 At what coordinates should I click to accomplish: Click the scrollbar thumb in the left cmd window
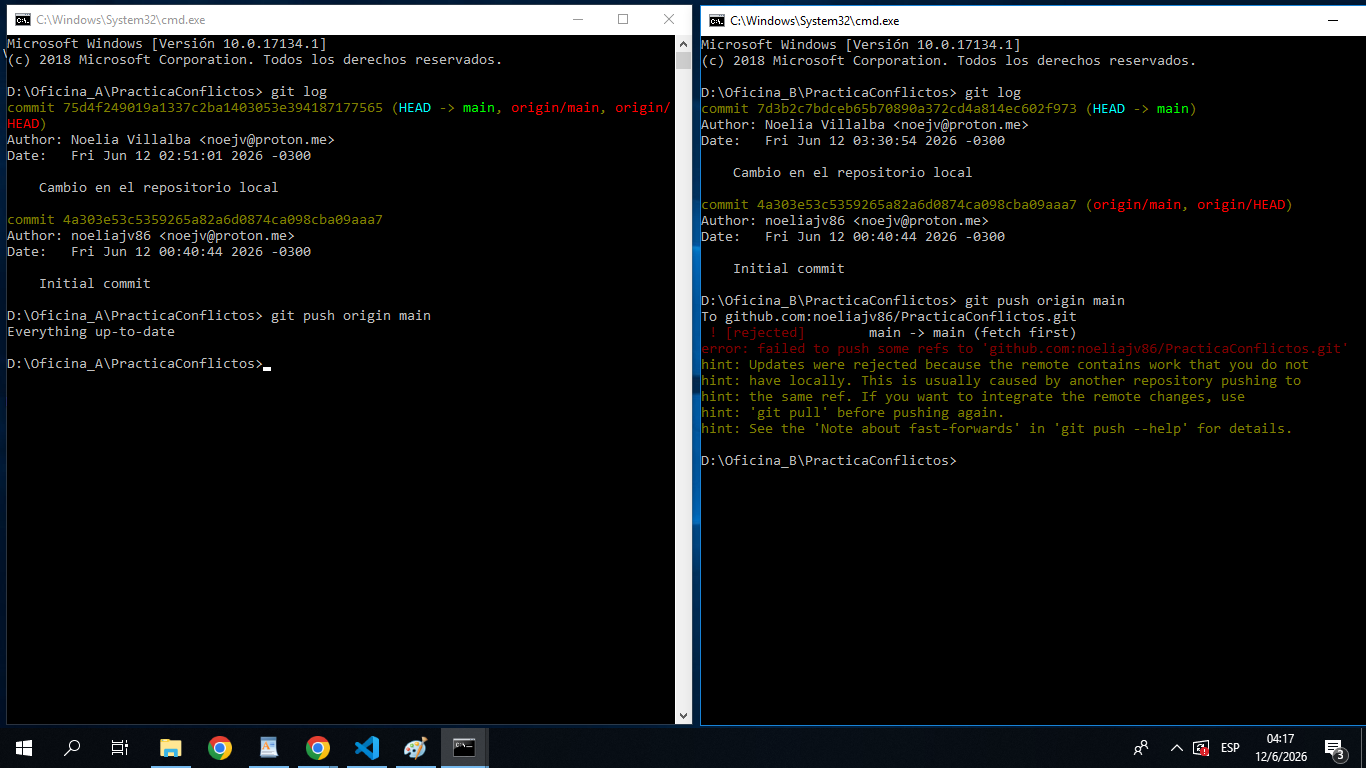(684, 60)
